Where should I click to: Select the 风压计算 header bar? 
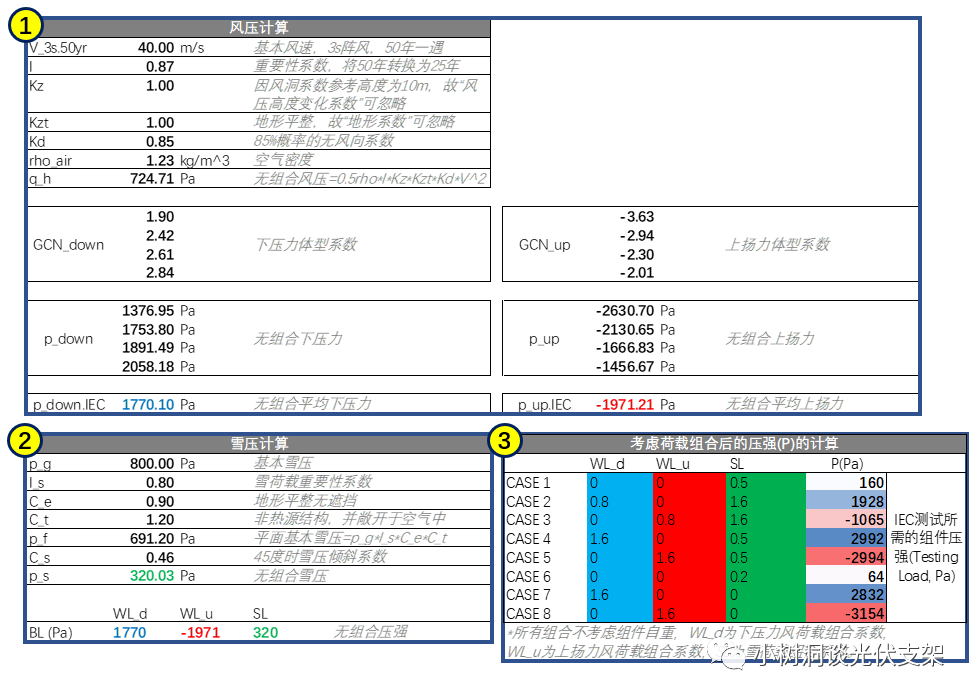[x=259, y=28]
